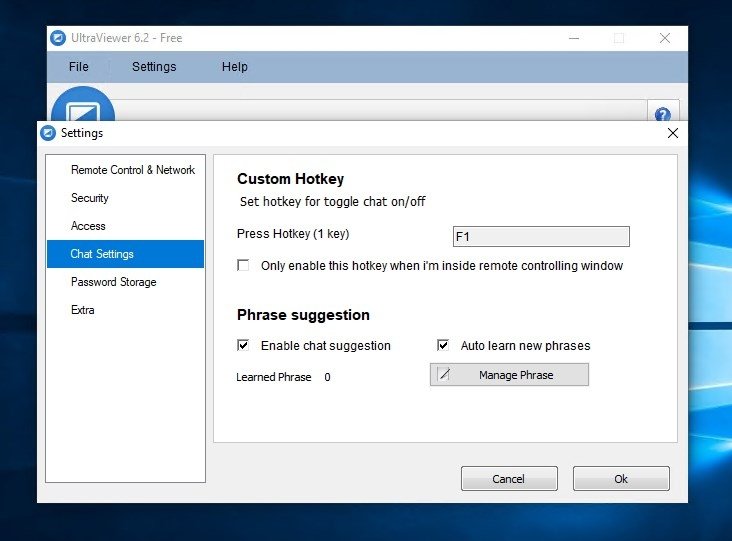Open the Help menu

coord(234,67)
